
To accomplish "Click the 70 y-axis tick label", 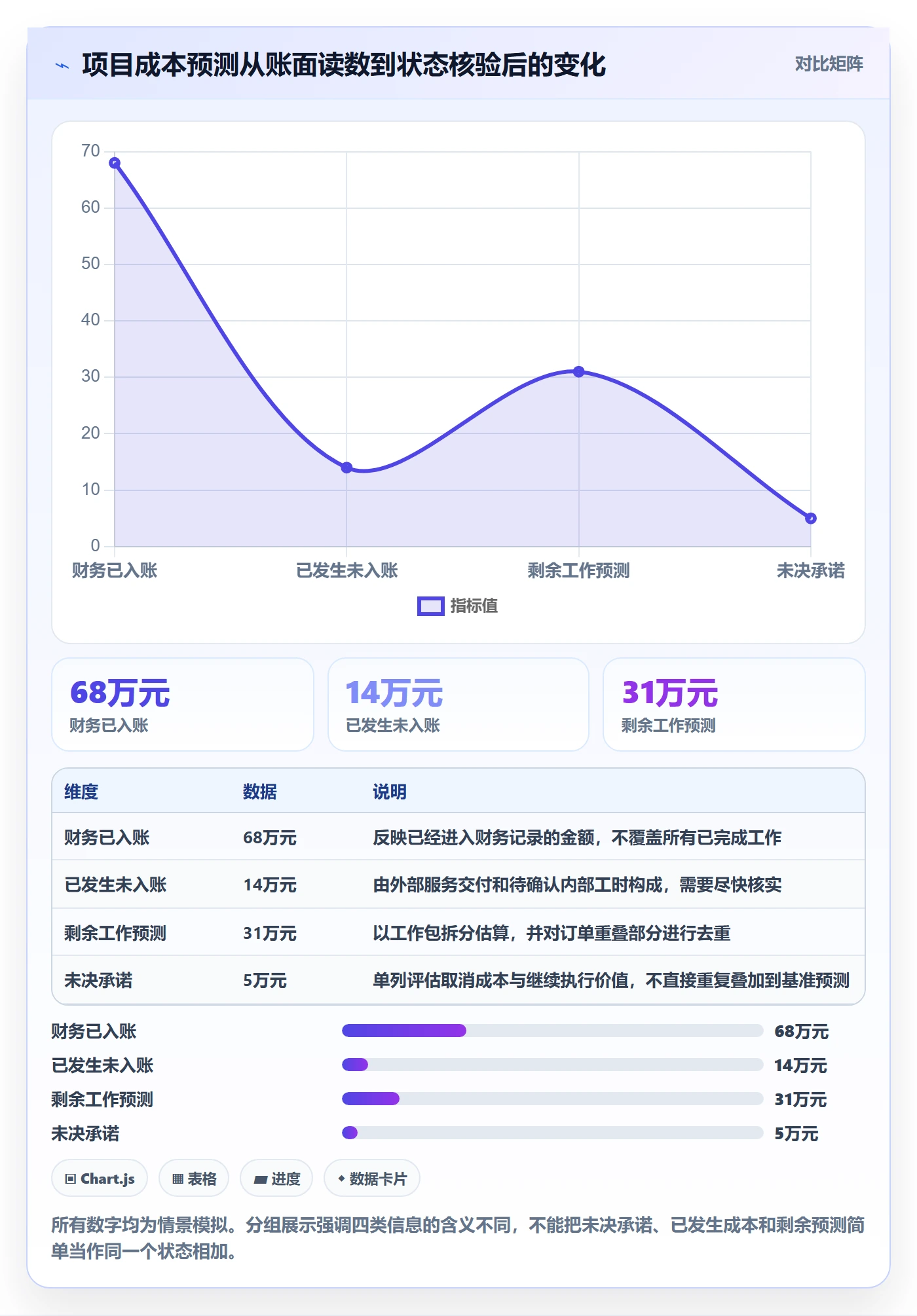I will point(90,151).
